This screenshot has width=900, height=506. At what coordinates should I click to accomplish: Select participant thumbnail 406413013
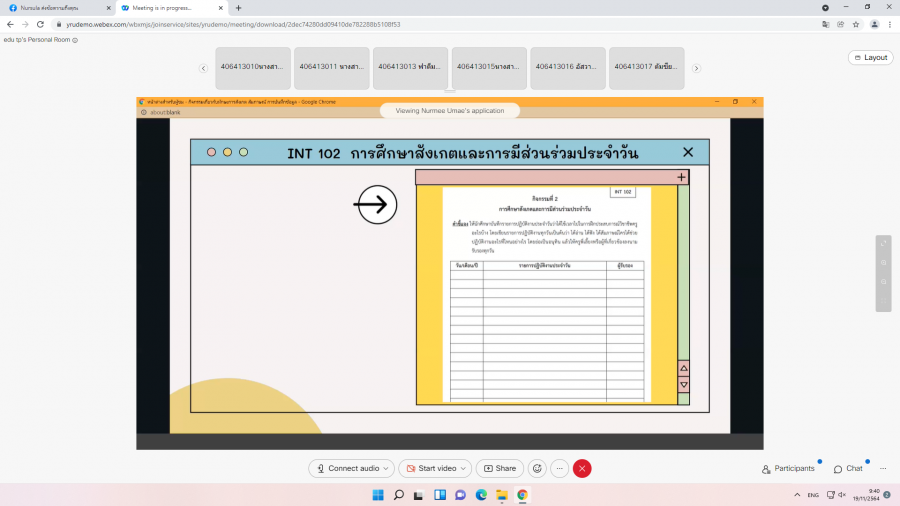tap(409, 67)
